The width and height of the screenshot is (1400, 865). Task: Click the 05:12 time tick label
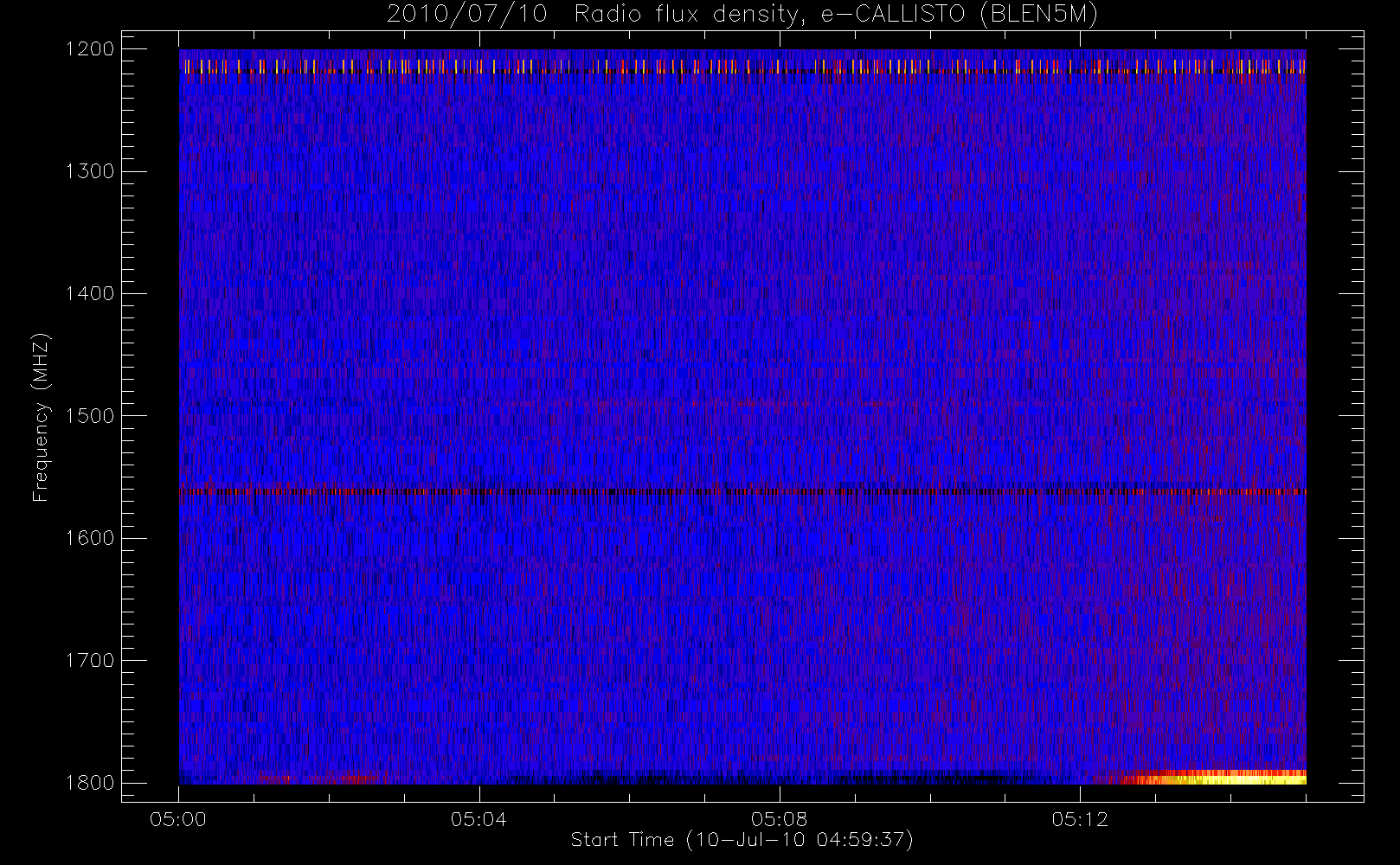pyautogui.click(x=1080, y=819)
